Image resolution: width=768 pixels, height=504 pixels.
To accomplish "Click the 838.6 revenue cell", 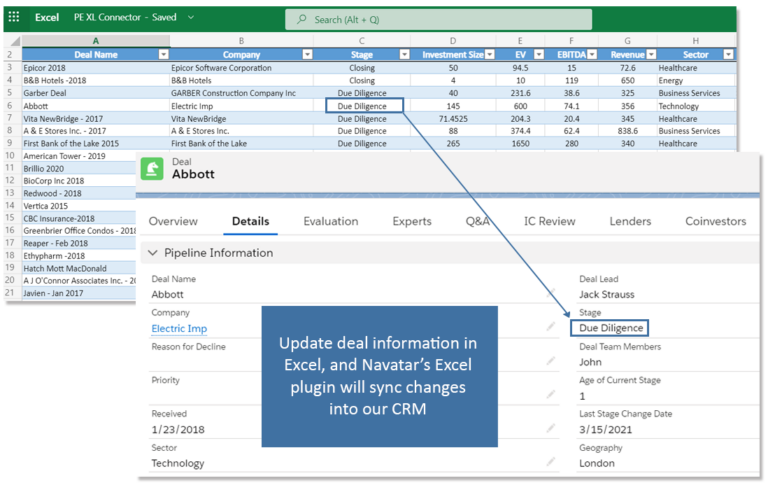I will pyautogui.click(x=627, y=131).
